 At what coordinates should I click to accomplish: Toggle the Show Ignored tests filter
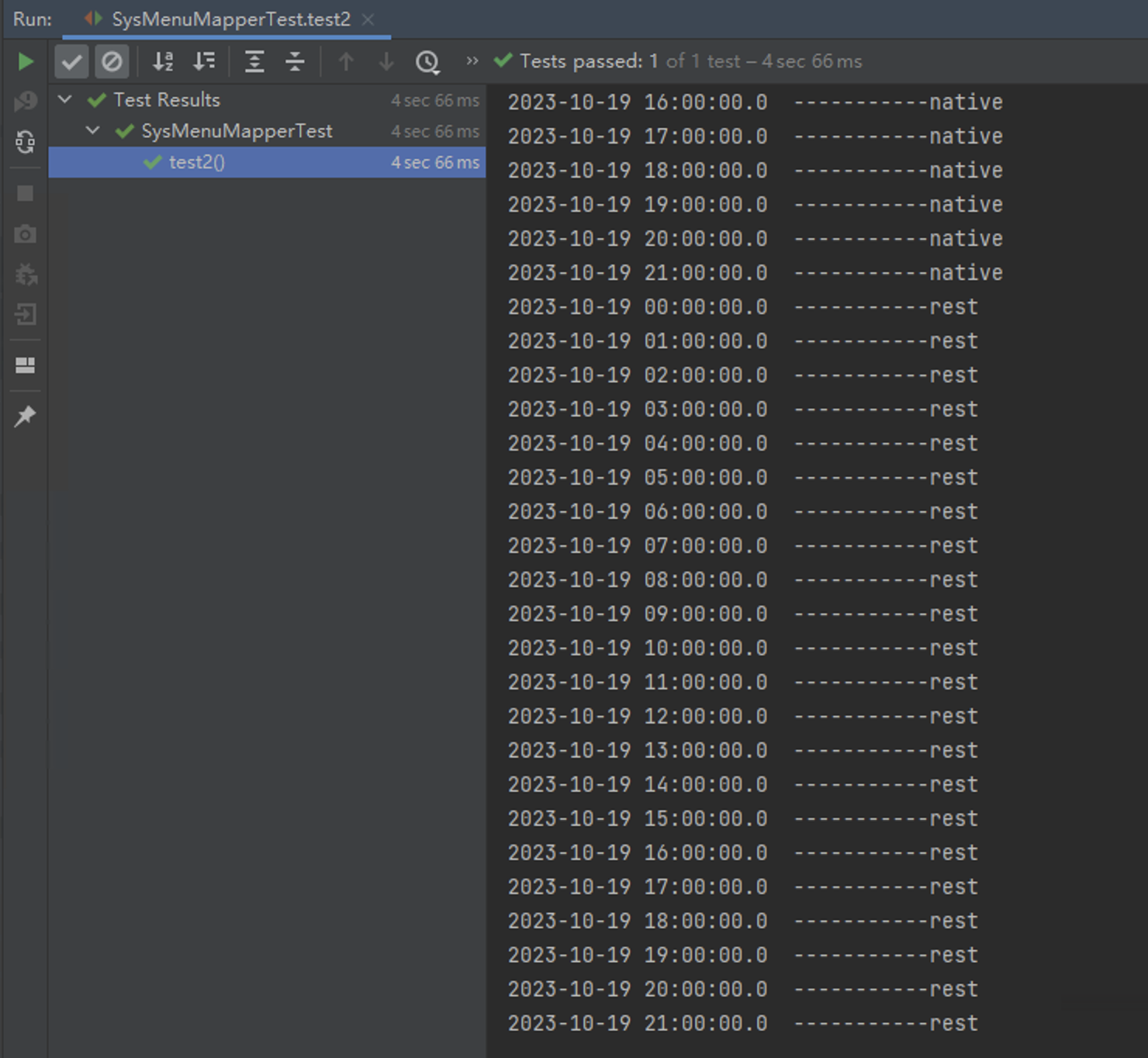(112, 61)
